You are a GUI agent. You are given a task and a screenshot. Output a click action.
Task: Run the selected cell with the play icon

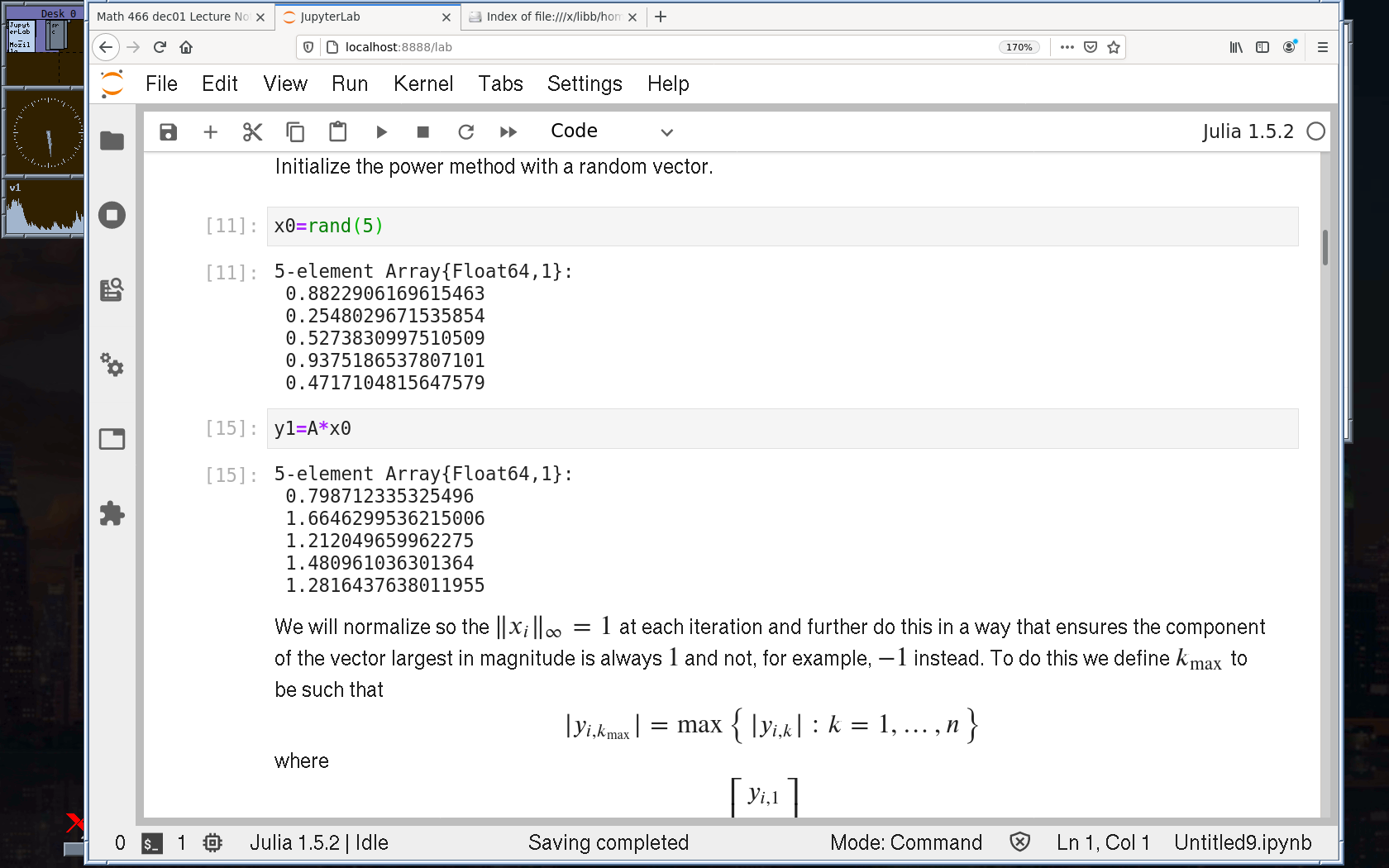pos(381,132)
